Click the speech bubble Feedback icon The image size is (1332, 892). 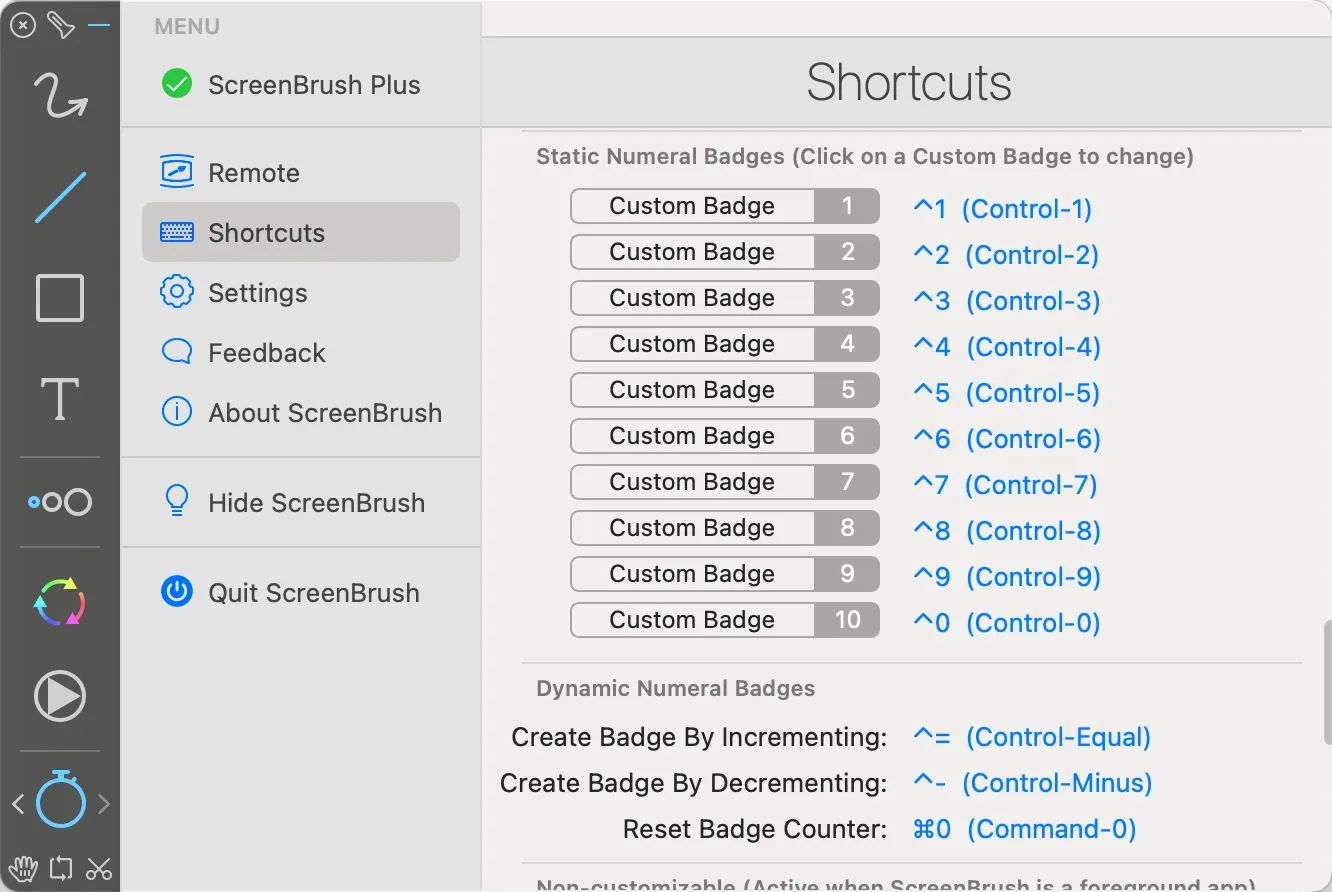(177, 352)
